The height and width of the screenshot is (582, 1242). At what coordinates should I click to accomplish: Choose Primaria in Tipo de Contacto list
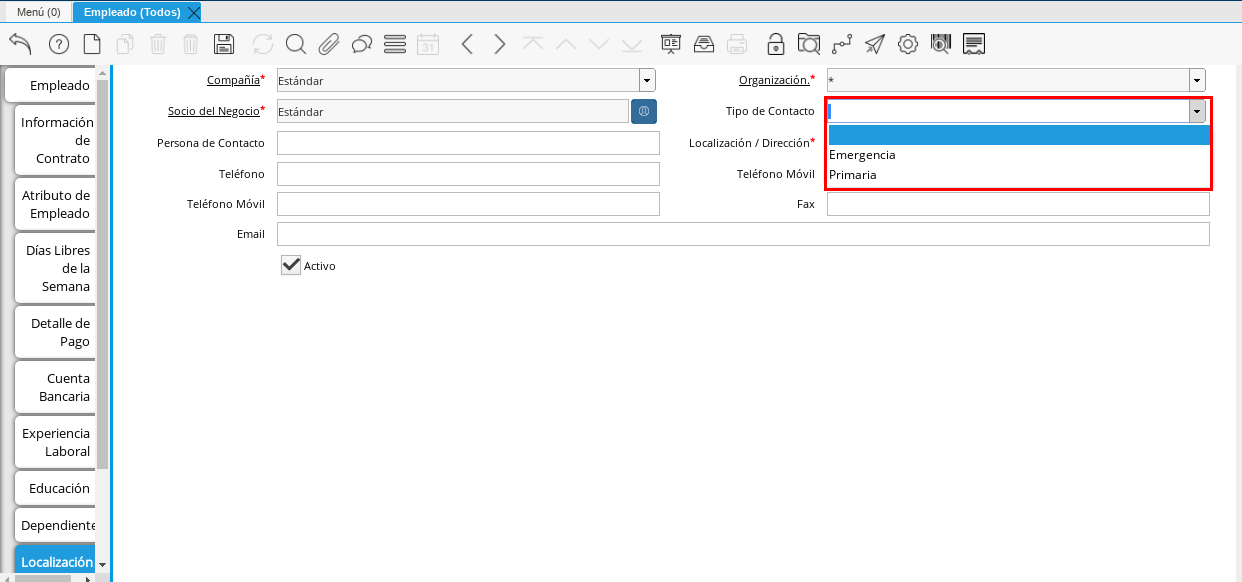coord(853,175)
